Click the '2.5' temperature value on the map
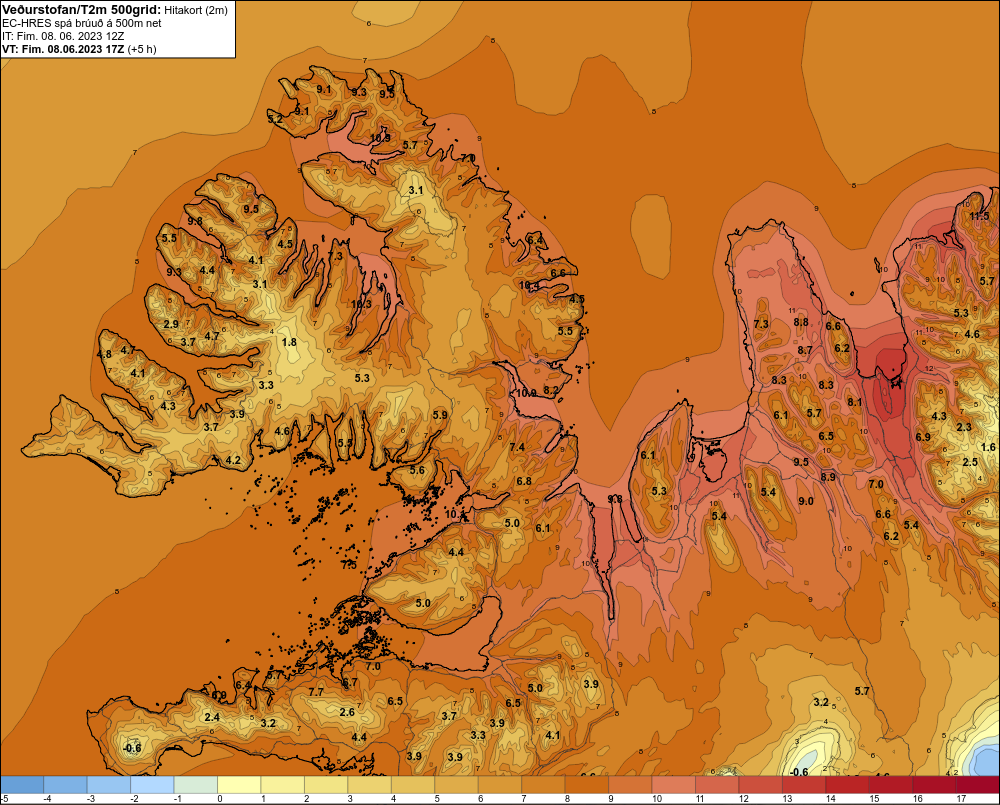 970,462
